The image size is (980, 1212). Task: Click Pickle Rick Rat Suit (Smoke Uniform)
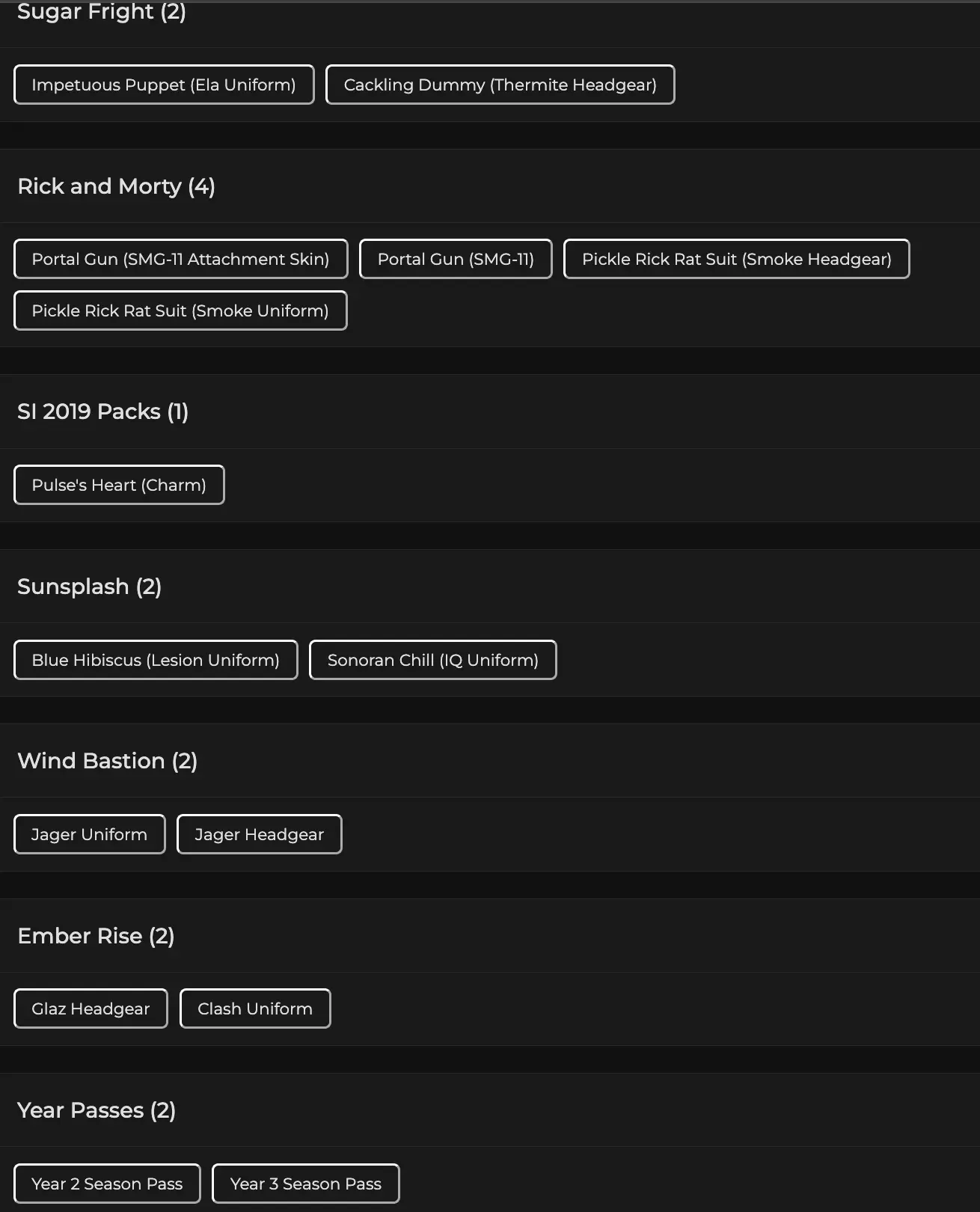[x=180, y=310]
